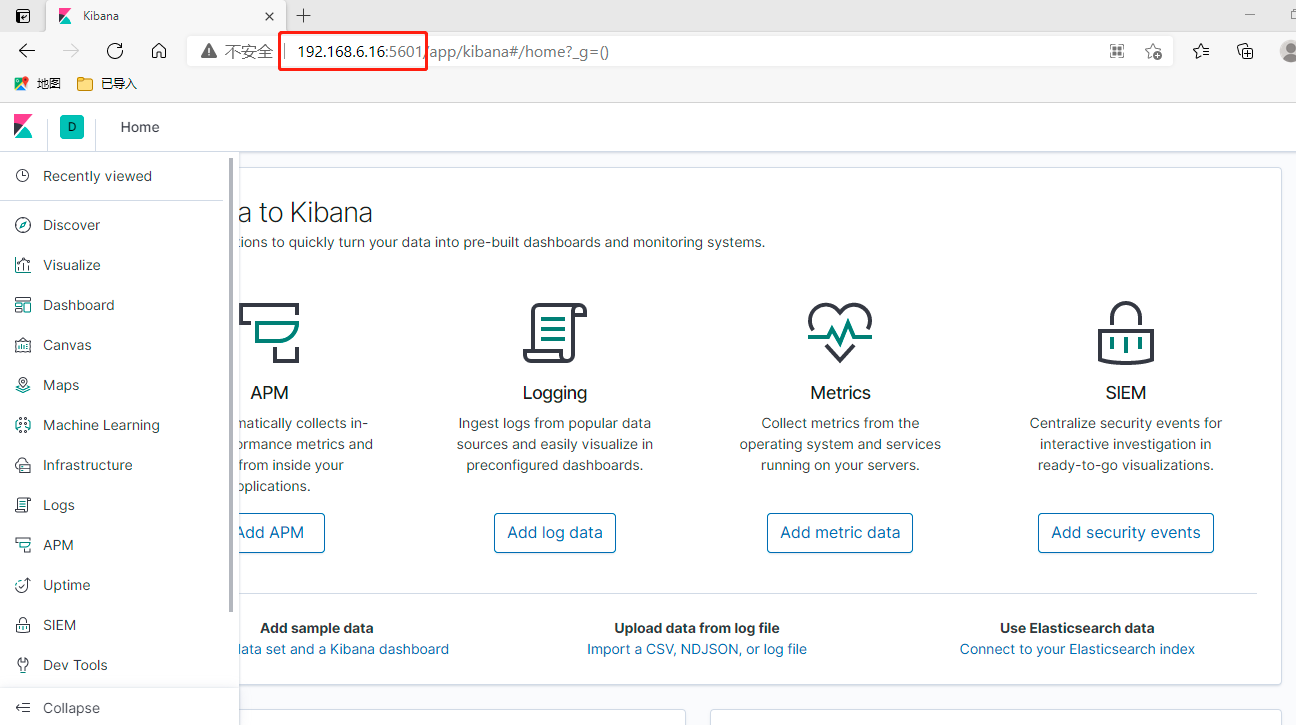Click the APM sidebar icon
The width and height of the screenshot is (1296, 725).
[x=23, y=545]
